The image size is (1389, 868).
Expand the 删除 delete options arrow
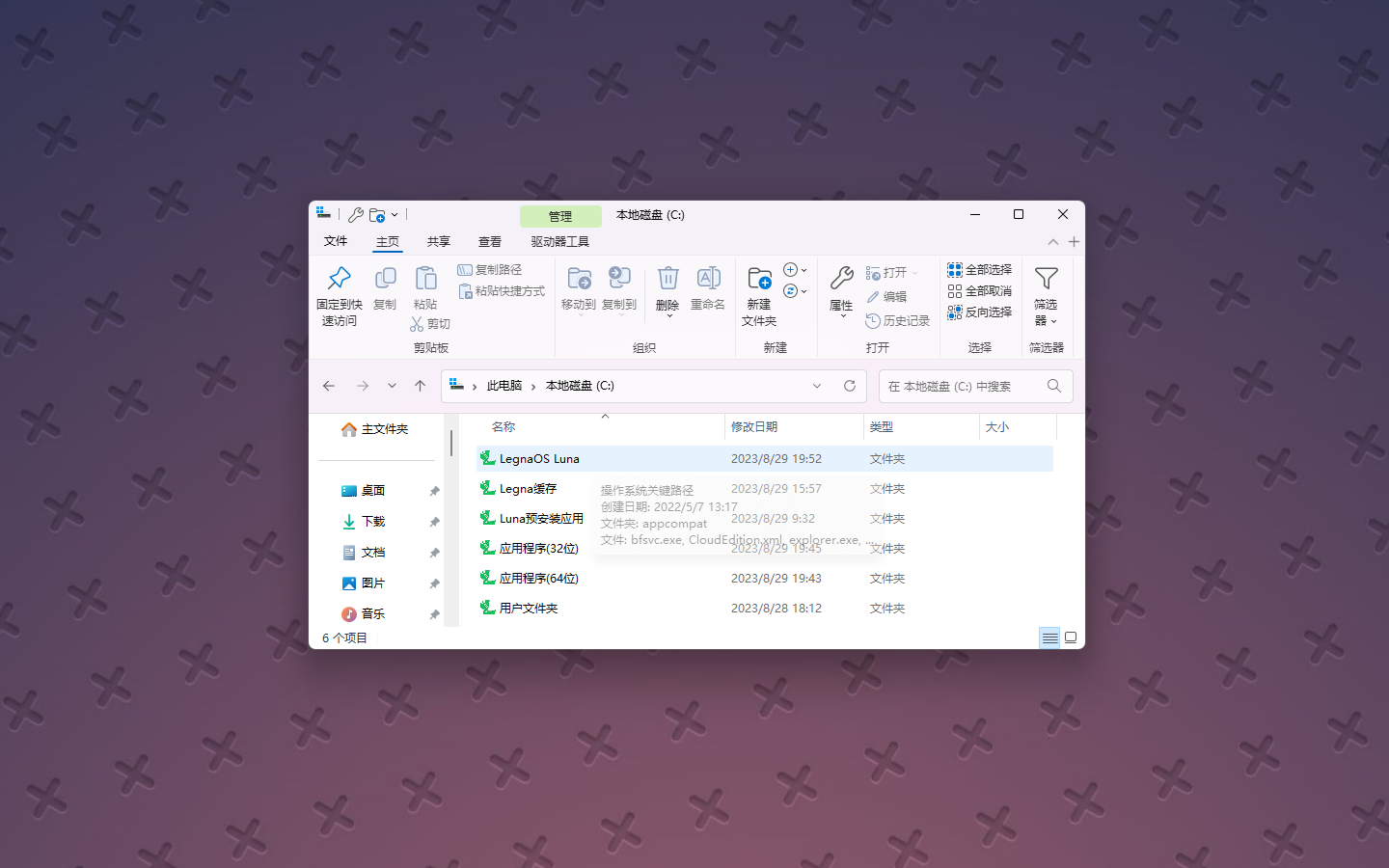668,315
